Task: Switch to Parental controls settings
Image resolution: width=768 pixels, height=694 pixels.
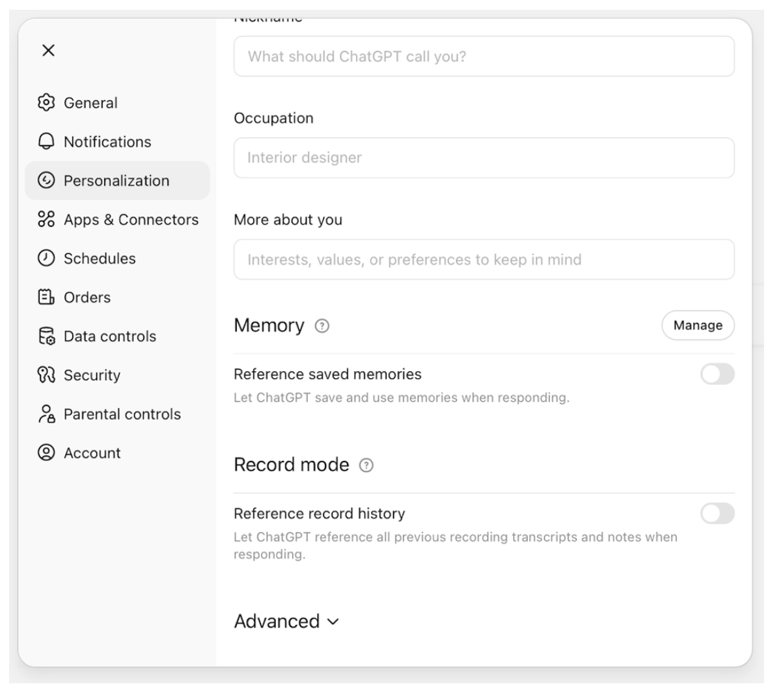Action: [118, 414]
